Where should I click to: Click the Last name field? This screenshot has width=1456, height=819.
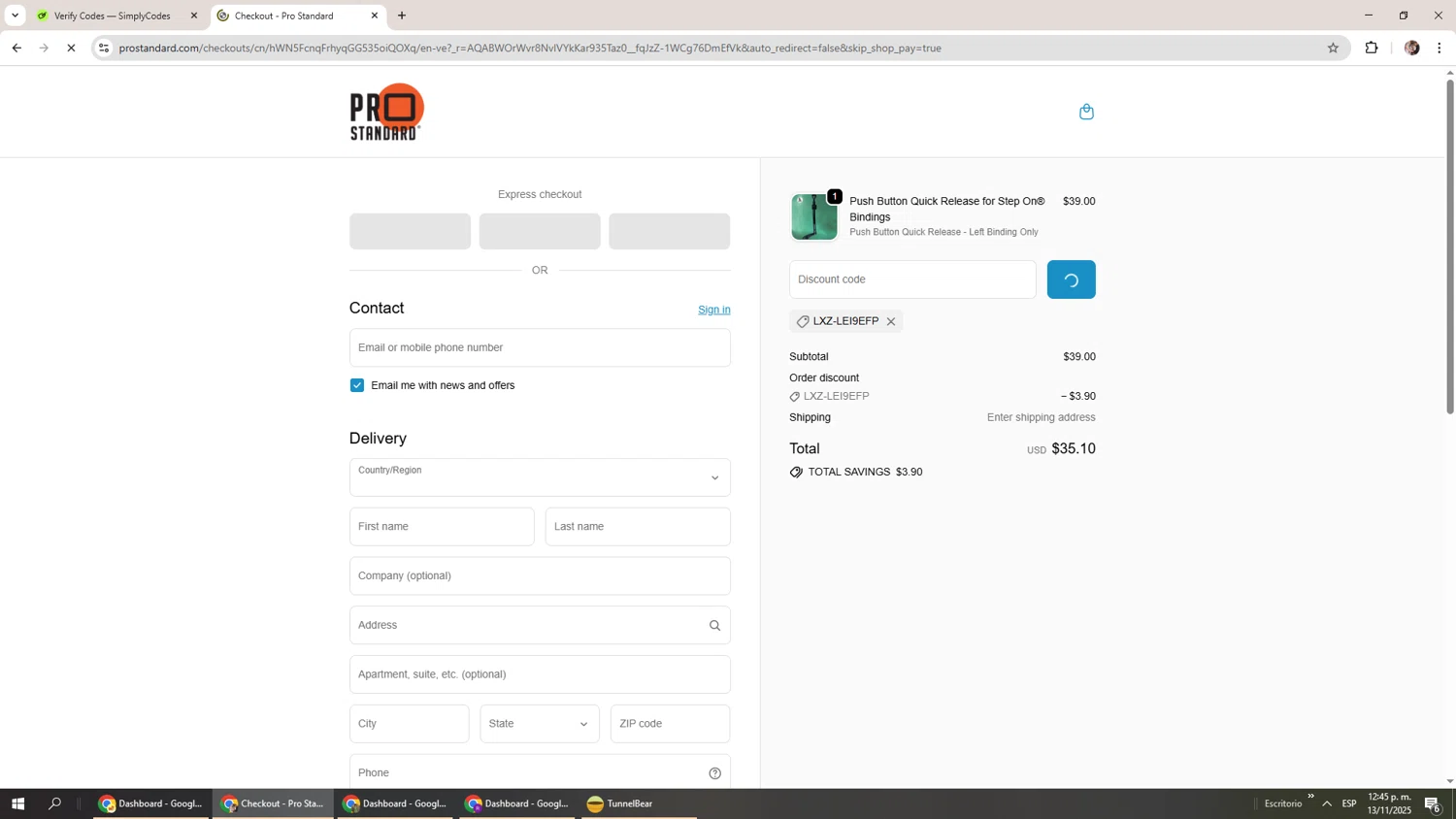coord(638,527)
